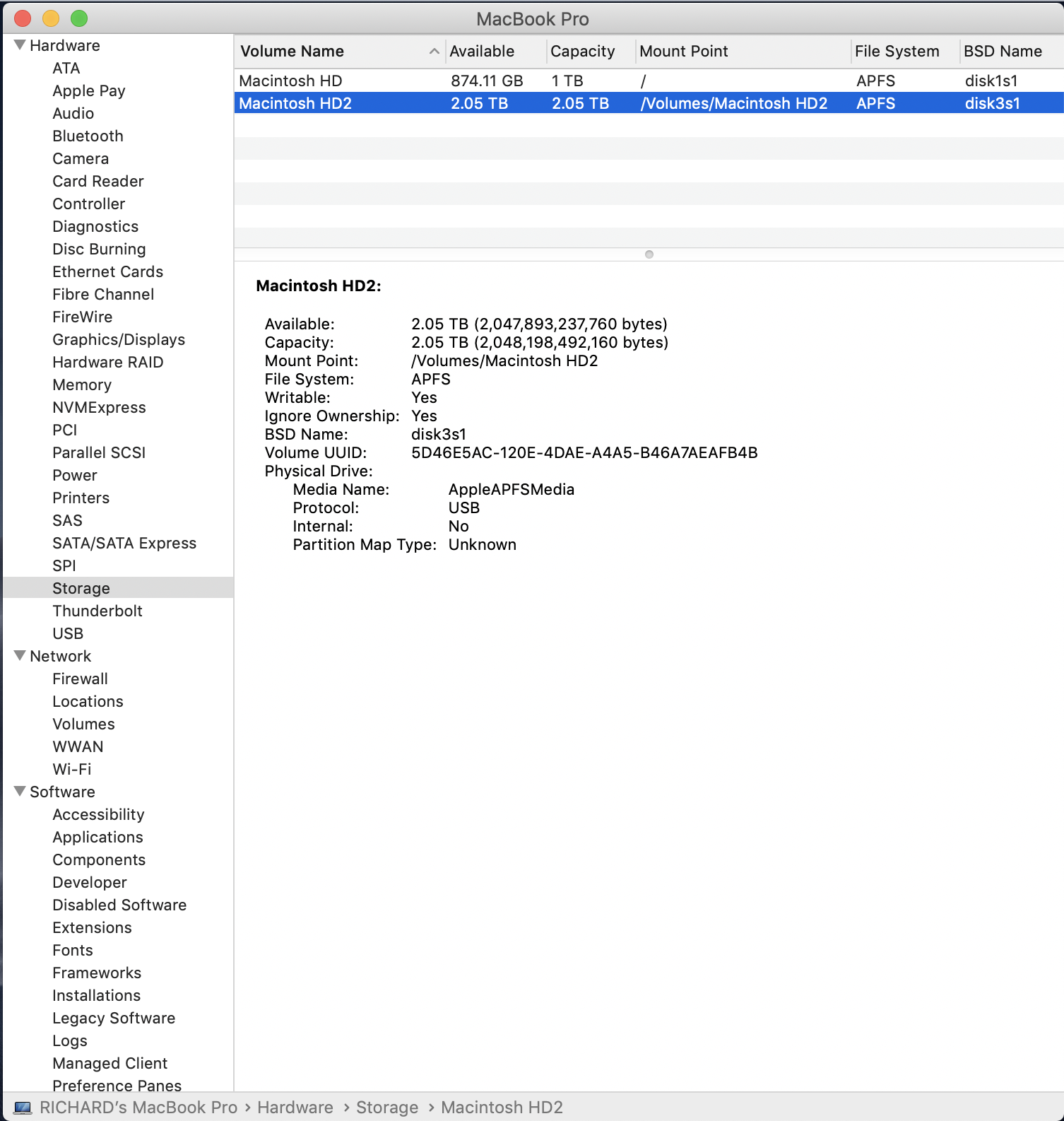Select SAS in the sidebar
The height and width of the screenshot is (1121, 1064).
click(x=67, y=520)
